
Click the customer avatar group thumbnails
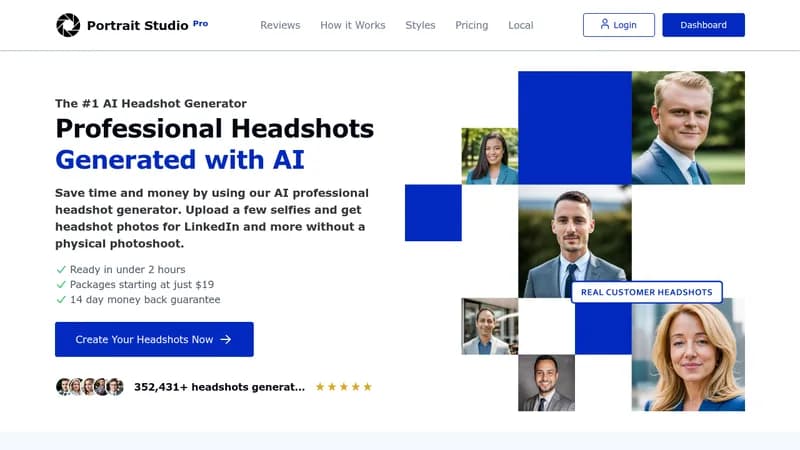[90, 387]
